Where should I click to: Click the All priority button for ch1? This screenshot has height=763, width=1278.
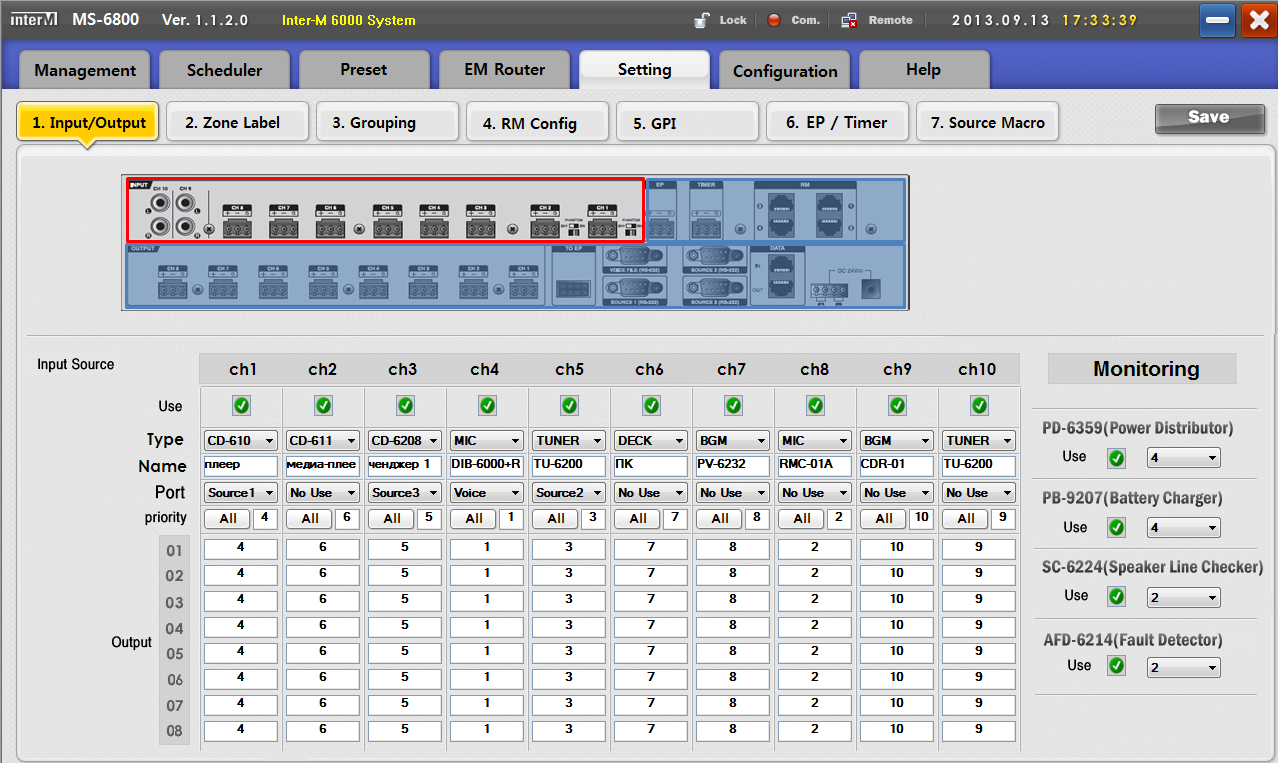tap(228, 519)
